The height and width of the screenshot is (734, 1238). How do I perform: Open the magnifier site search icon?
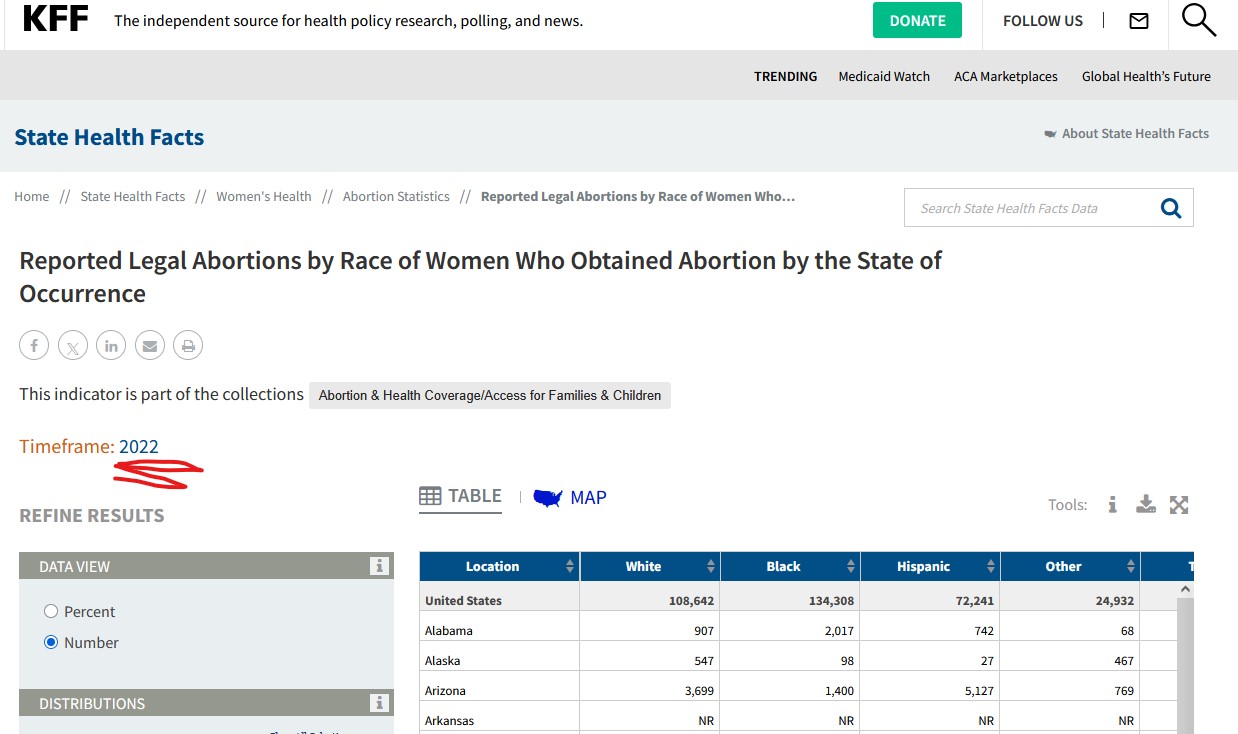click(x=1198, y=20)
